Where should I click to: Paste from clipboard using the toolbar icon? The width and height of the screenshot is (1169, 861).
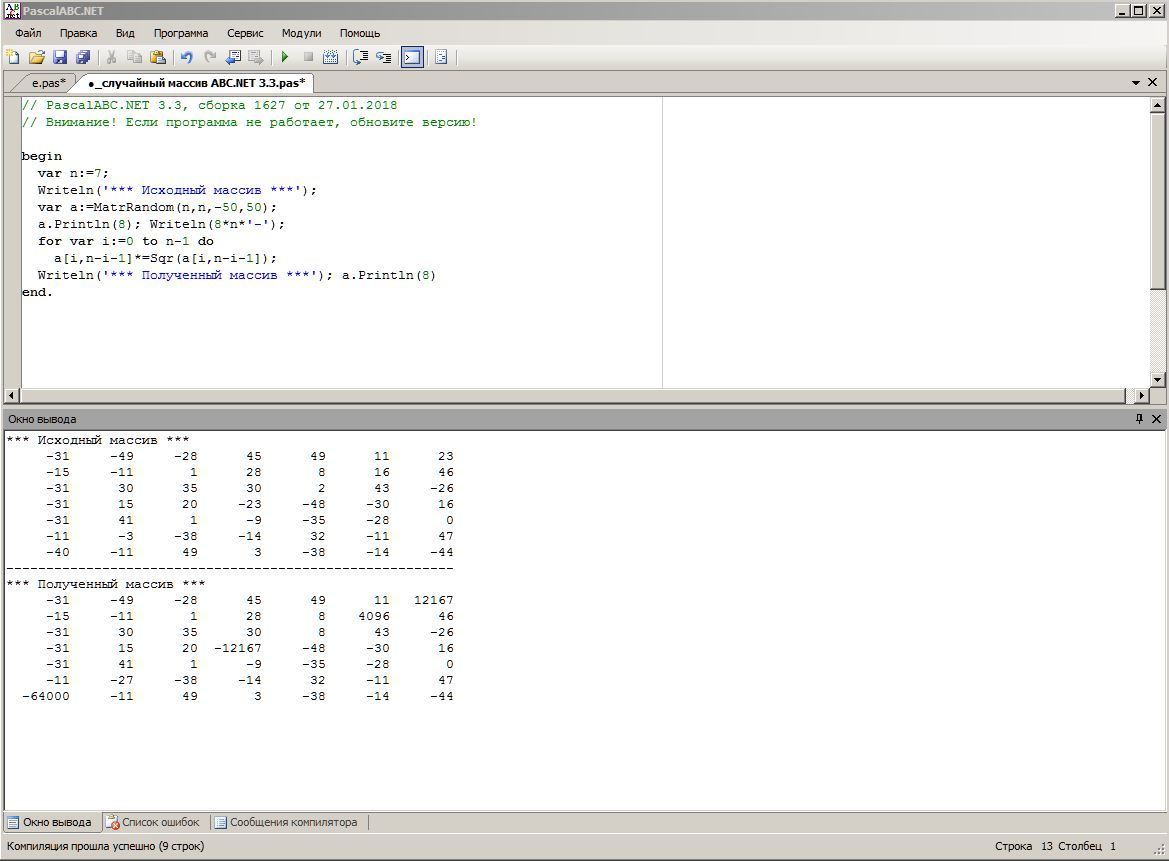pos(157,58)
